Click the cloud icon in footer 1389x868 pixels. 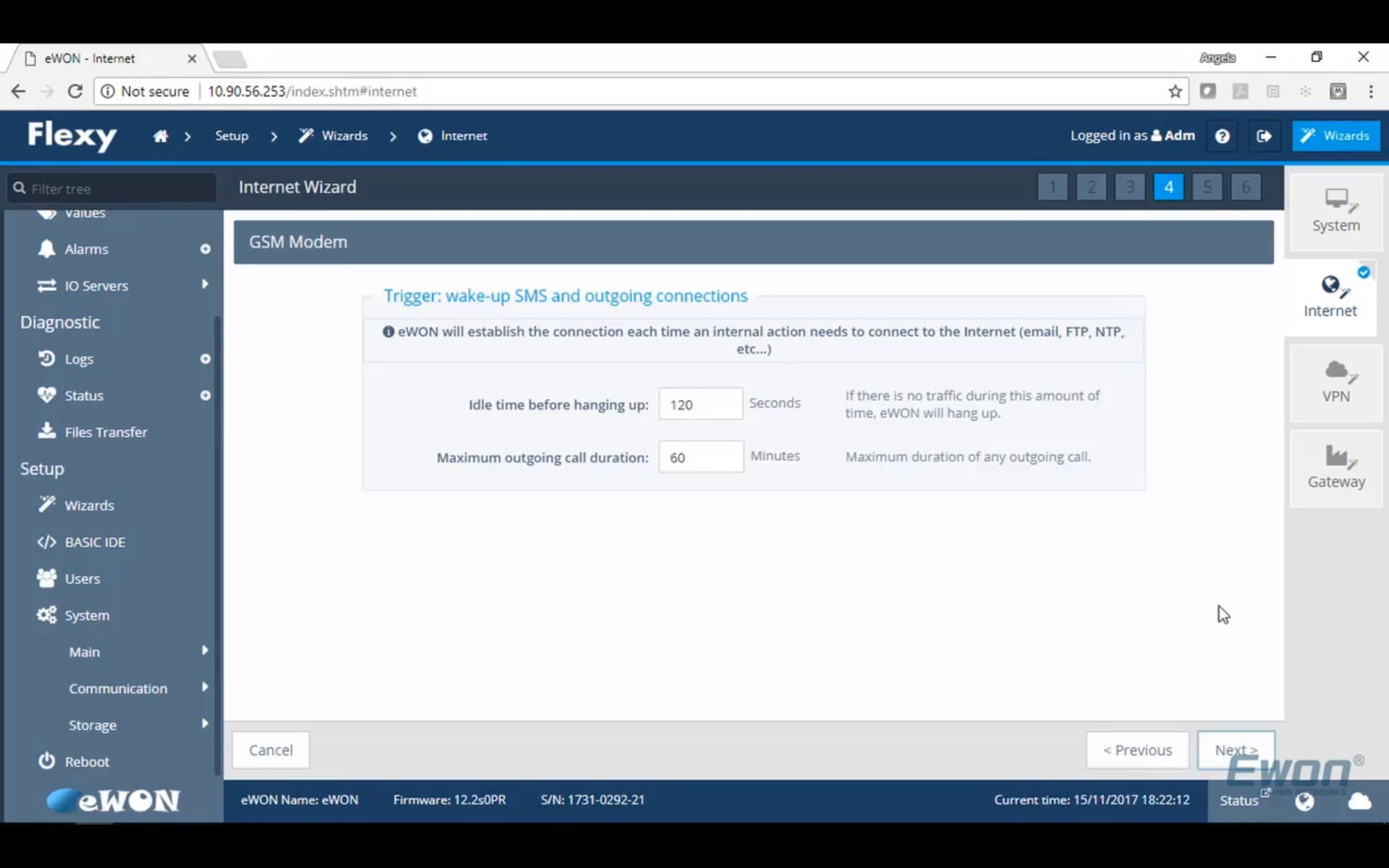[x=1359, y=801]
